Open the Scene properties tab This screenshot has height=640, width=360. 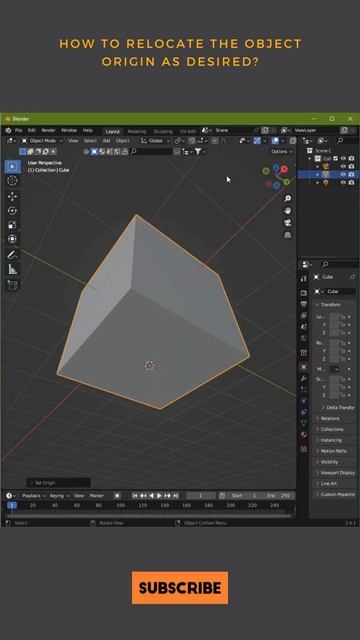[x=304, y=327]
